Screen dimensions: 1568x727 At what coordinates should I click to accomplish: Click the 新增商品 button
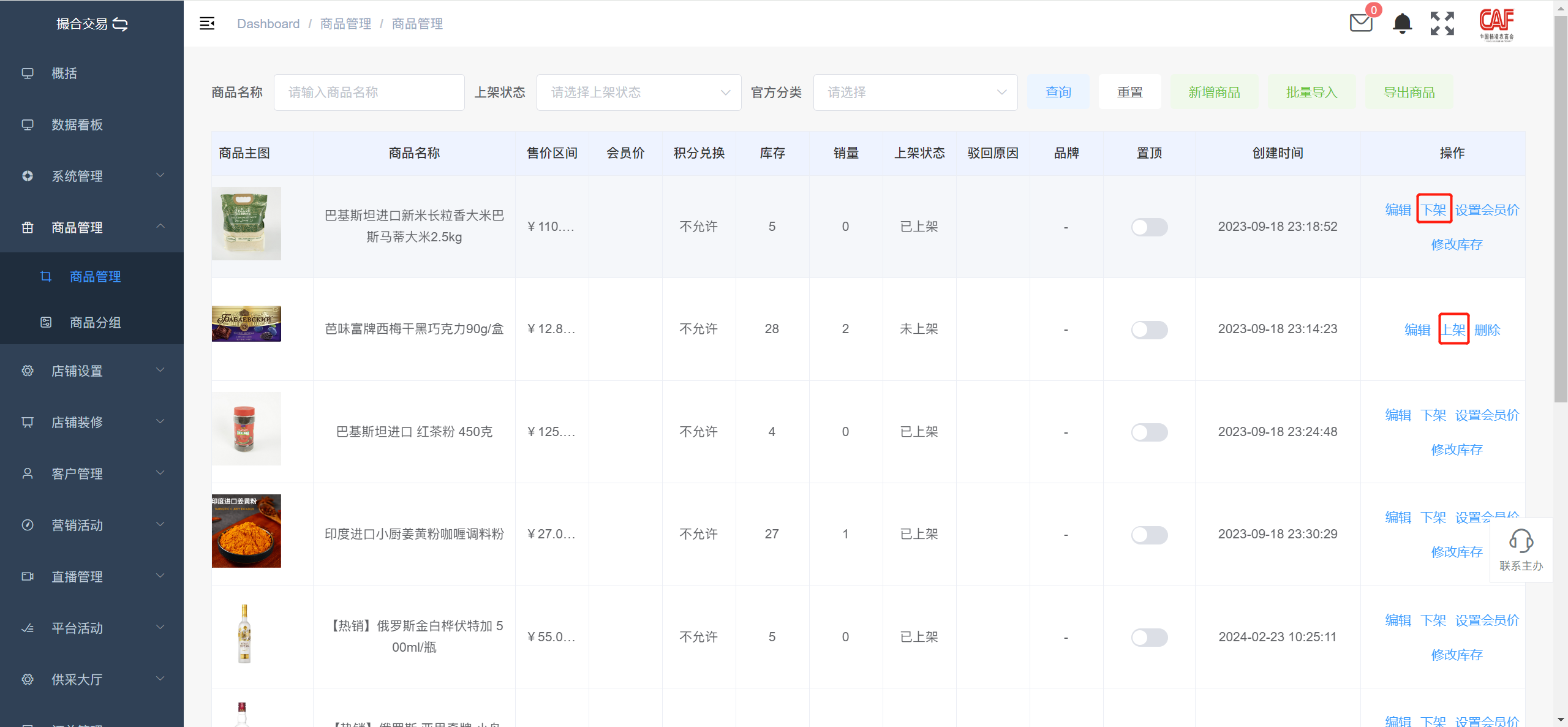click(1214, 92)
